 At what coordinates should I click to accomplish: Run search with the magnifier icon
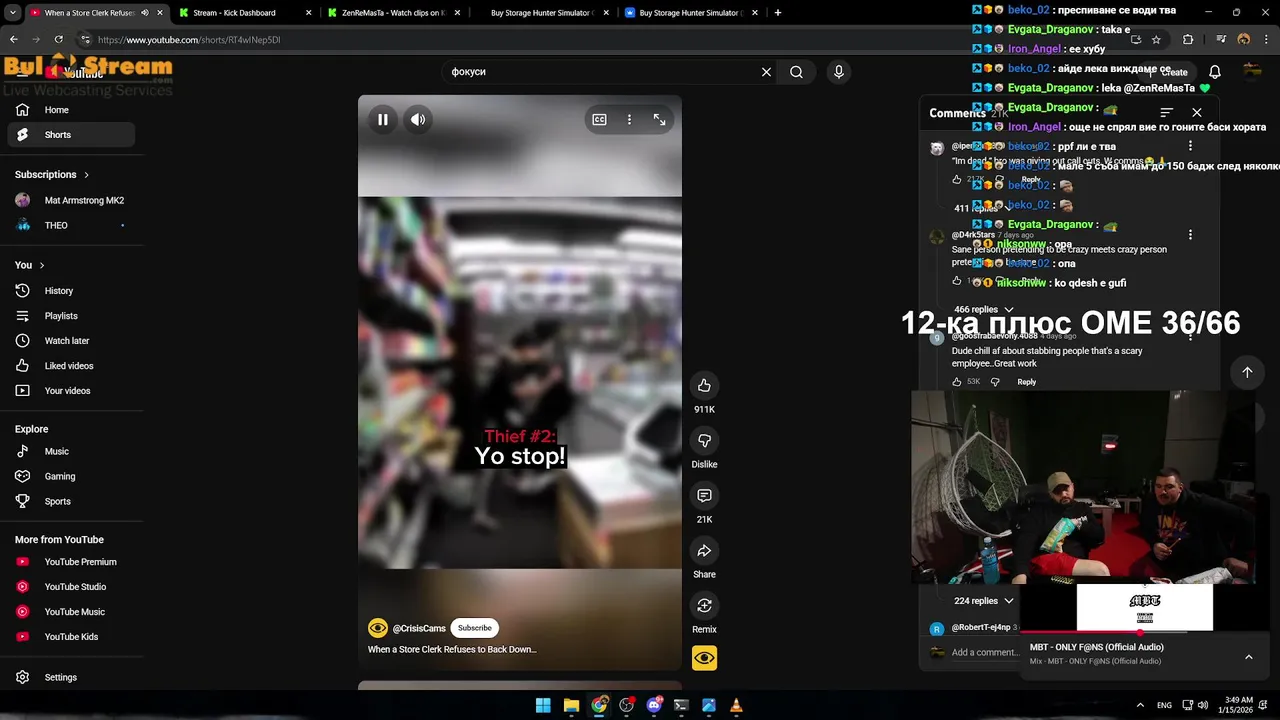(796, 72)
